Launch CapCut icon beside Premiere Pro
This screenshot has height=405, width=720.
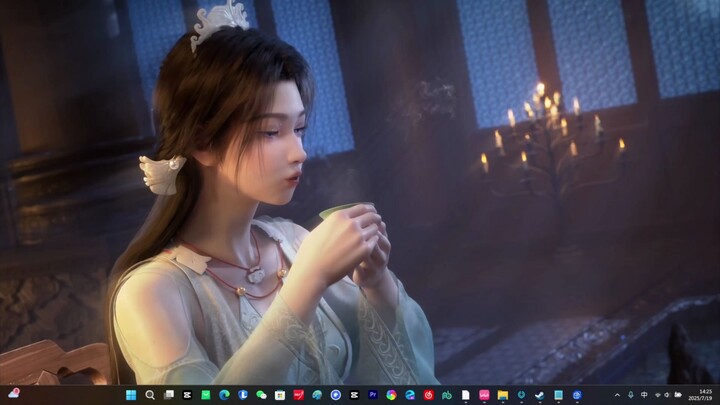point(354,395)
